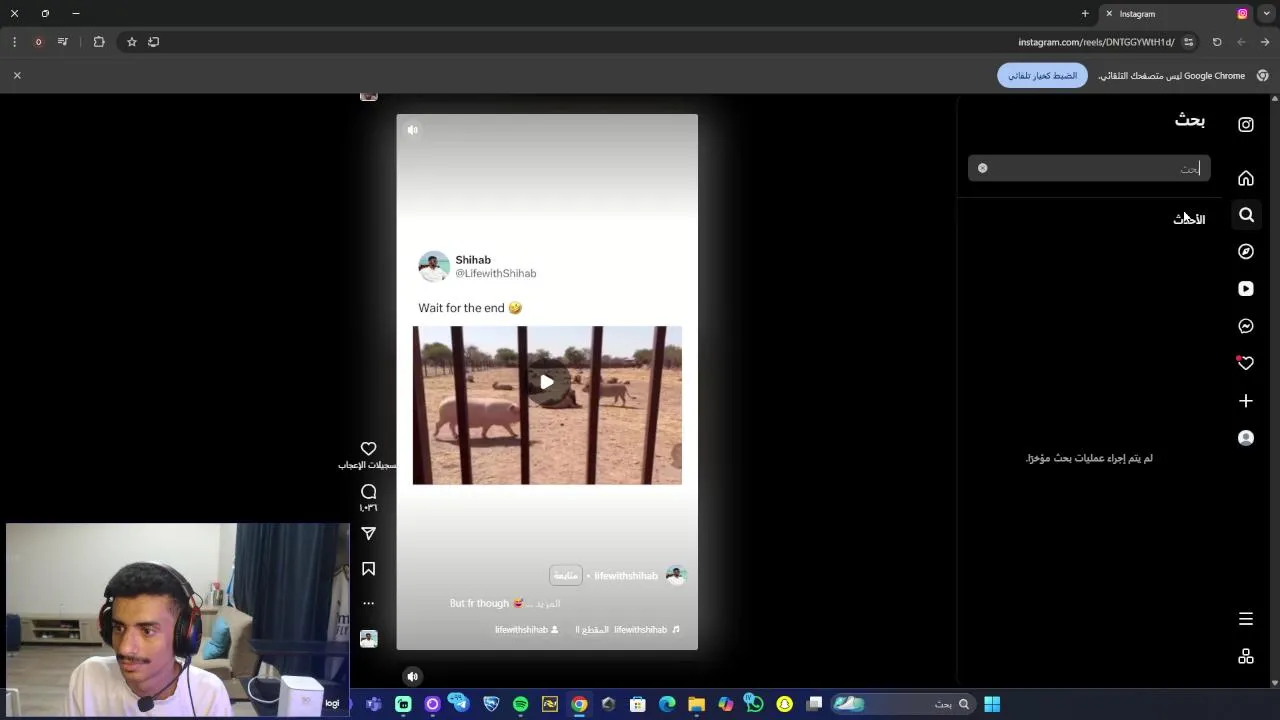Open the Meta apps icon at sidebar bottom
Screen dimensions: 1280x720
(1246, 657)
